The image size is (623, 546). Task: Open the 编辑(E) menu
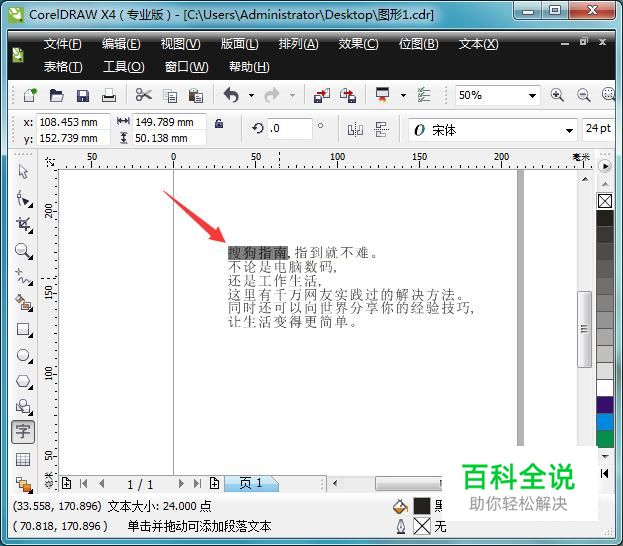(x=121, y=44)
